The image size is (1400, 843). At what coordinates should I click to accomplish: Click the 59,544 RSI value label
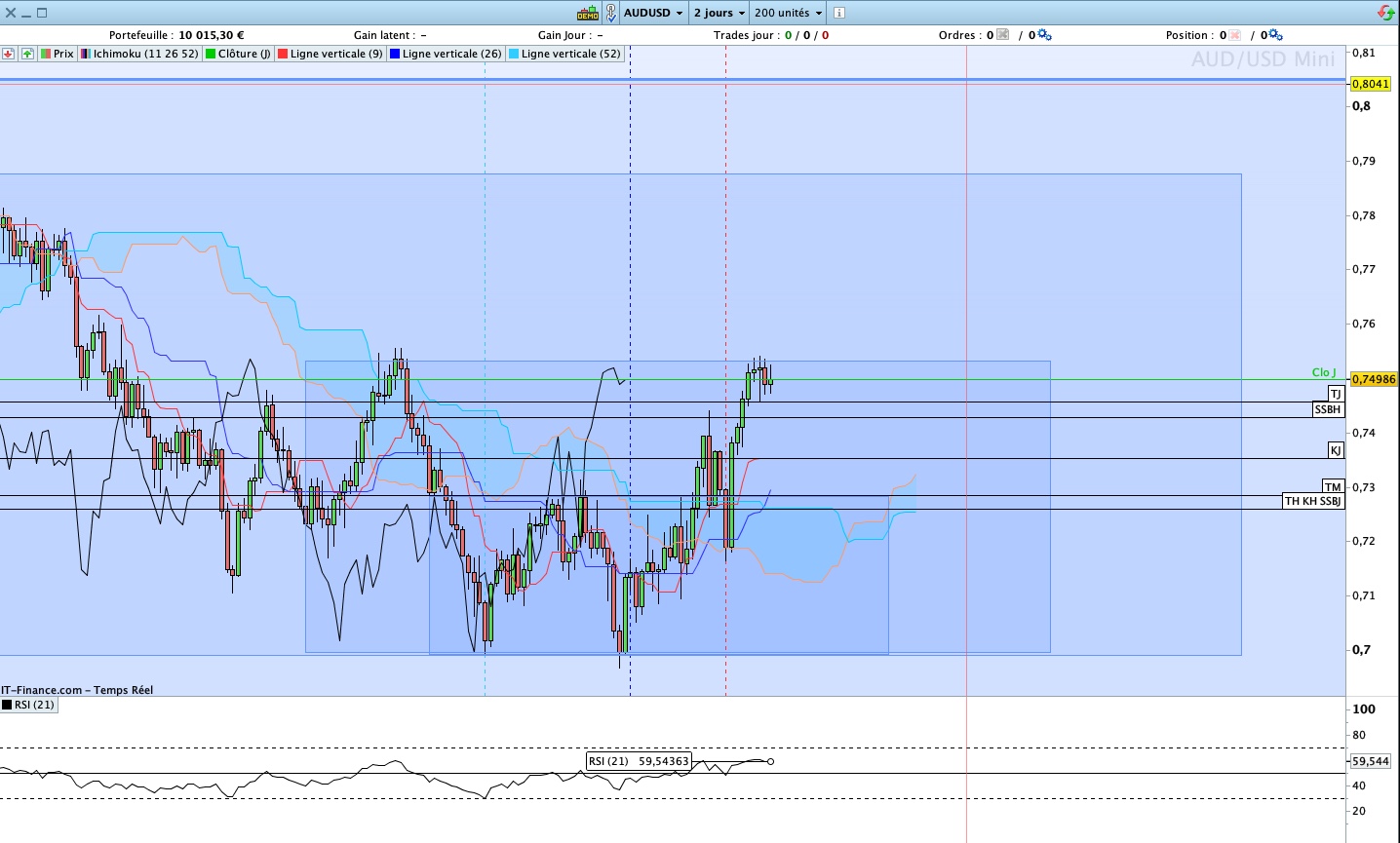1370,761
